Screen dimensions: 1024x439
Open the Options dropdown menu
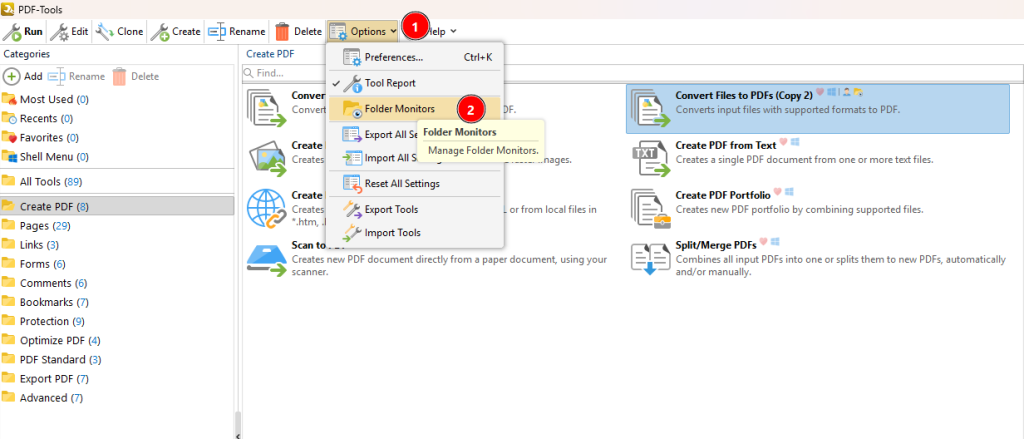point(363,31)
